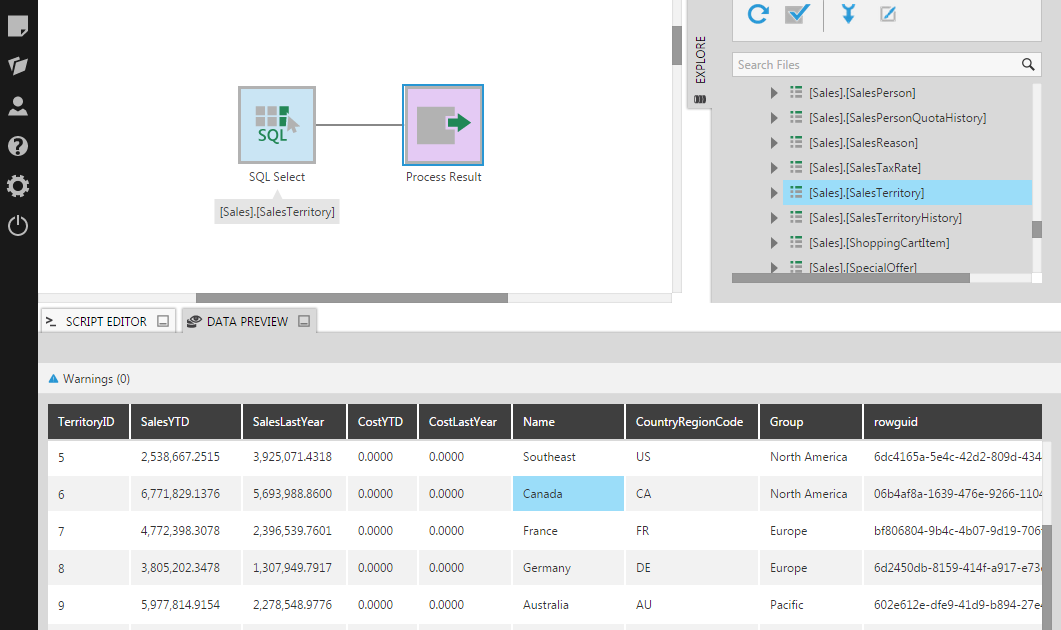1061x630 pixels.
Task: Click the TerritoryID column header
Action: [x=88, y=422]
